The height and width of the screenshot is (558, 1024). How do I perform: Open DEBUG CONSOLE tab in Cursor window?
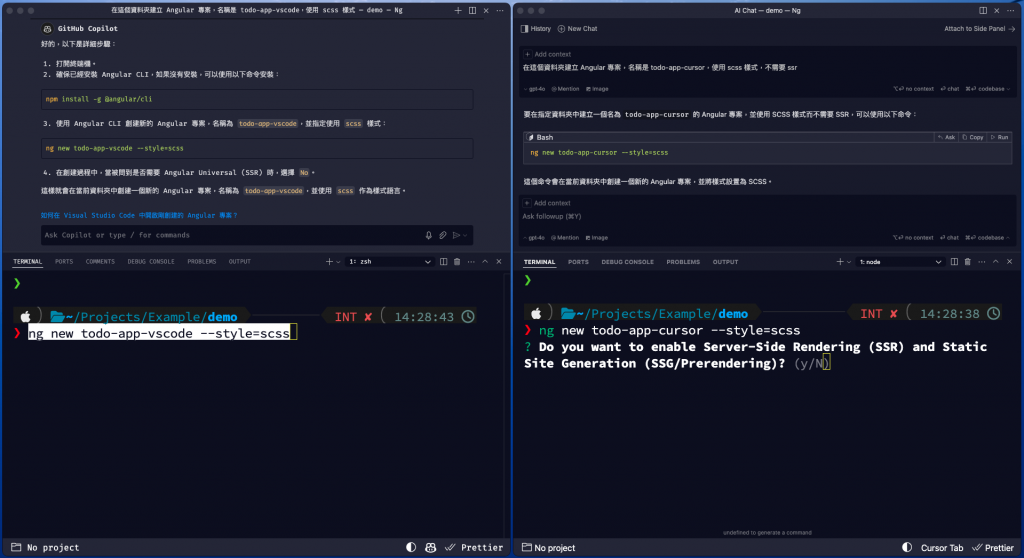point(628,262)
